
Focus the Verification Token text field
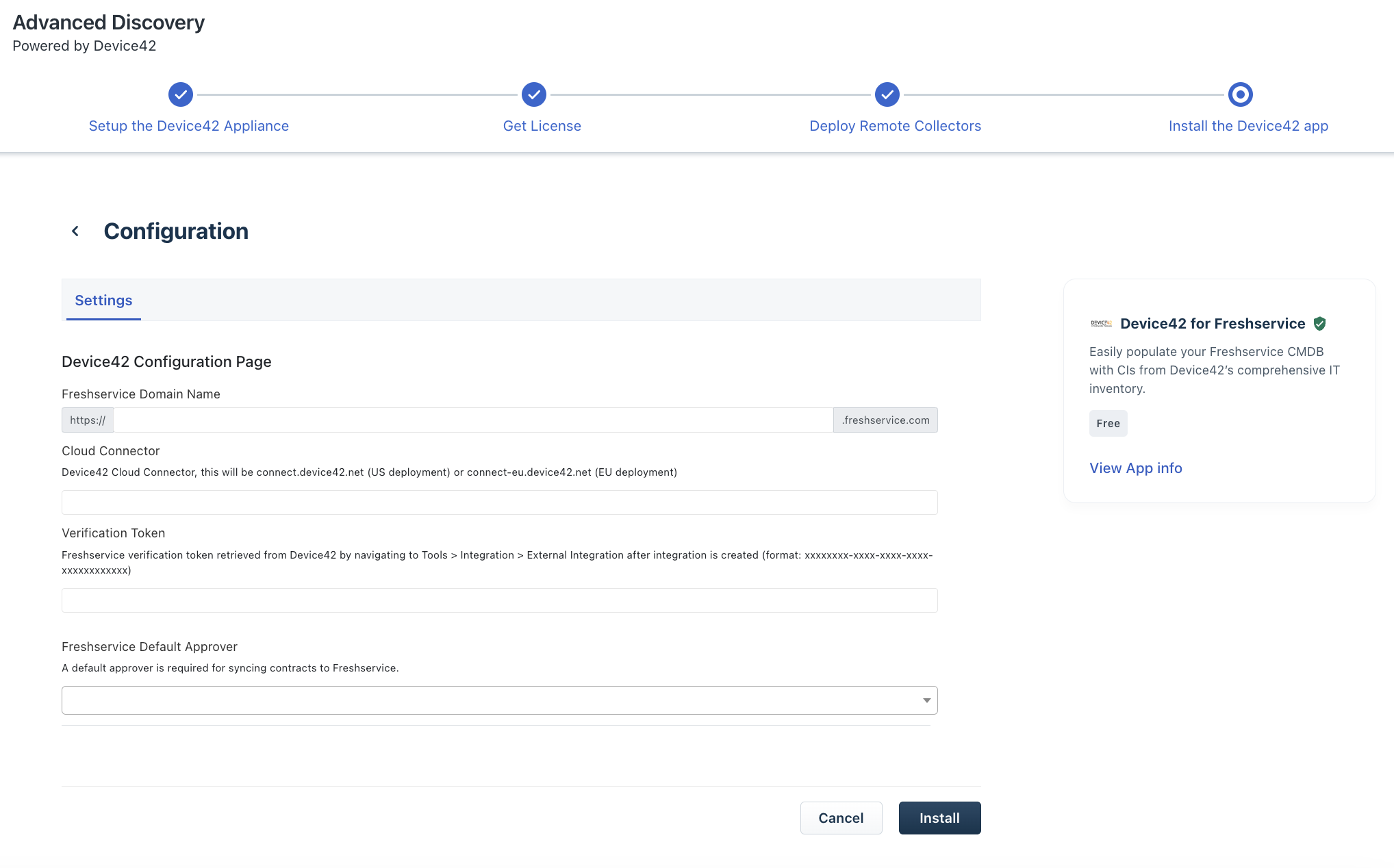tap(499, 600)
